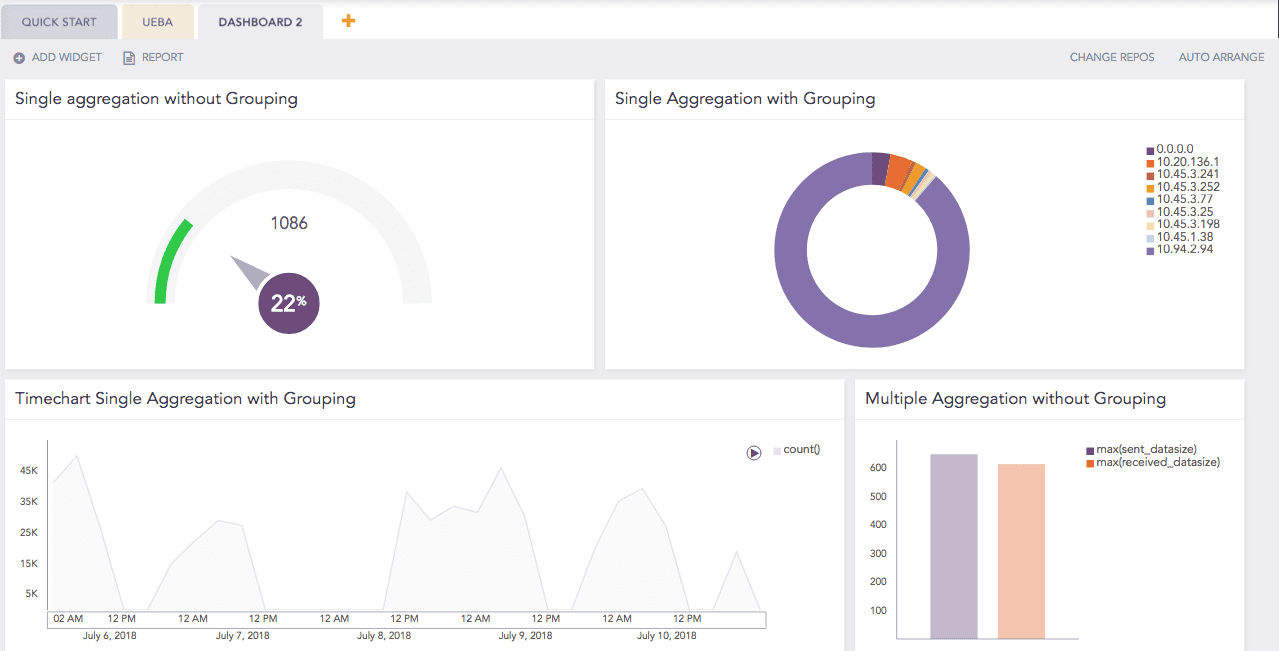
Task: Click the Change Repos link
Action: tap(1111, 57)
